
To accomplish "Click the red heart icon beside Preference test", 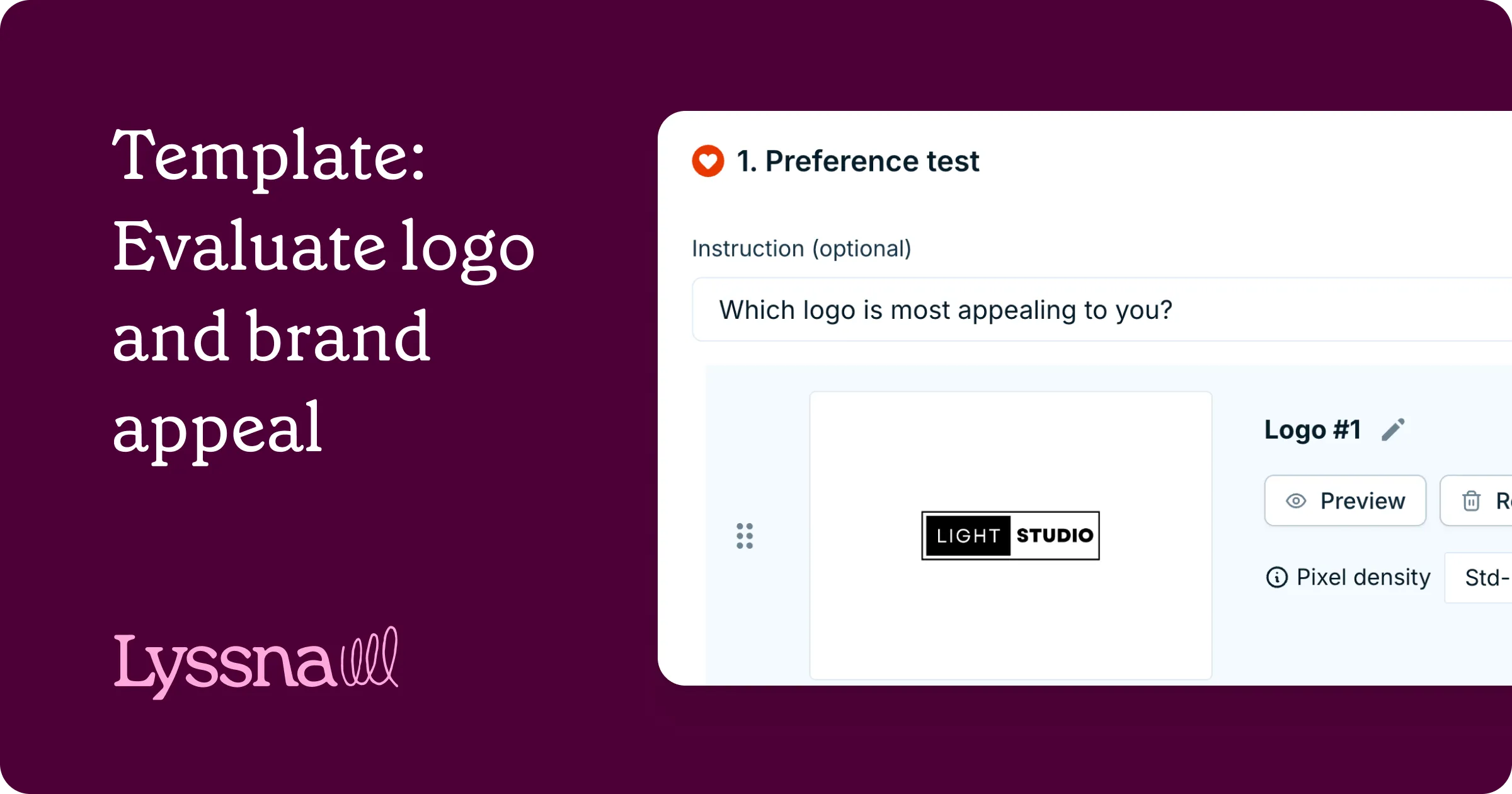I will pyautogui.click(x=708, y=162).
